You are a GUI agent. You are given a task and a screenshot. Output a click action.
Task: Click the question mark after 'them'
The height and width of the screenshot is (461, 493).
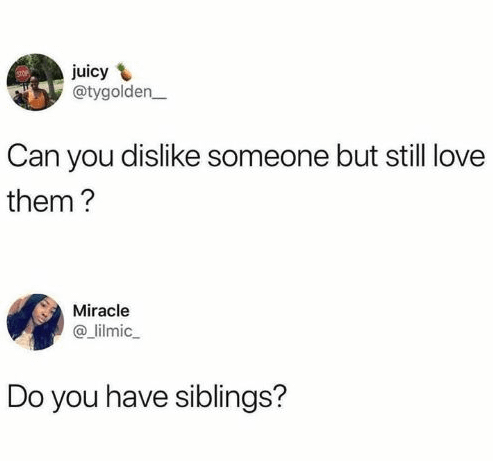point(86,201)
